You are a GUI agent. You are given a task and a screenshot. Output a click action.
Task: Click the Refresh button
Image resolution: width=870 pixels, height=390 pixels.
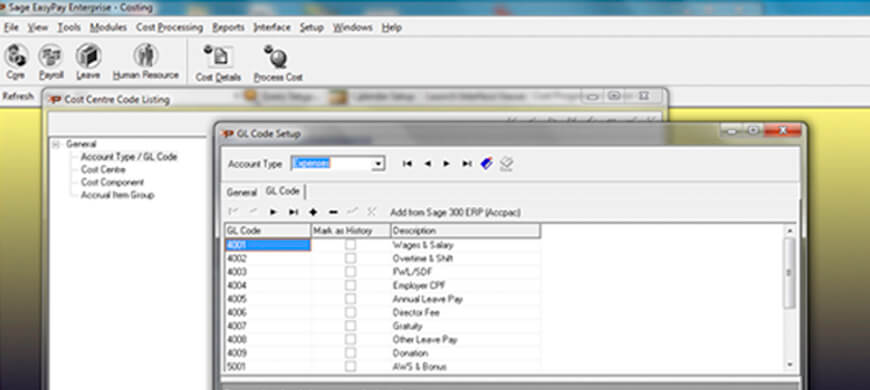pyautogui.click(x=18, y=97)
